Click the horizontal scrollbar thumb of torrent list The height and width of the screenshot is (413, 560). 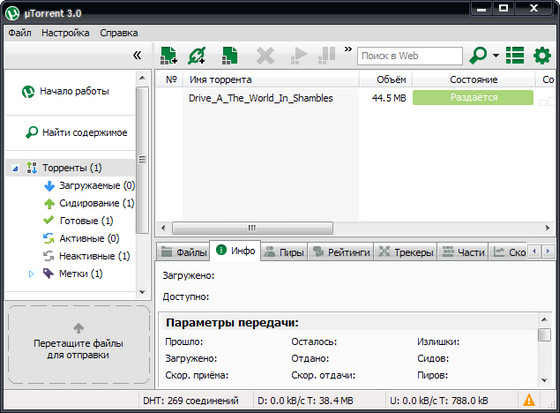click(252, 228)
